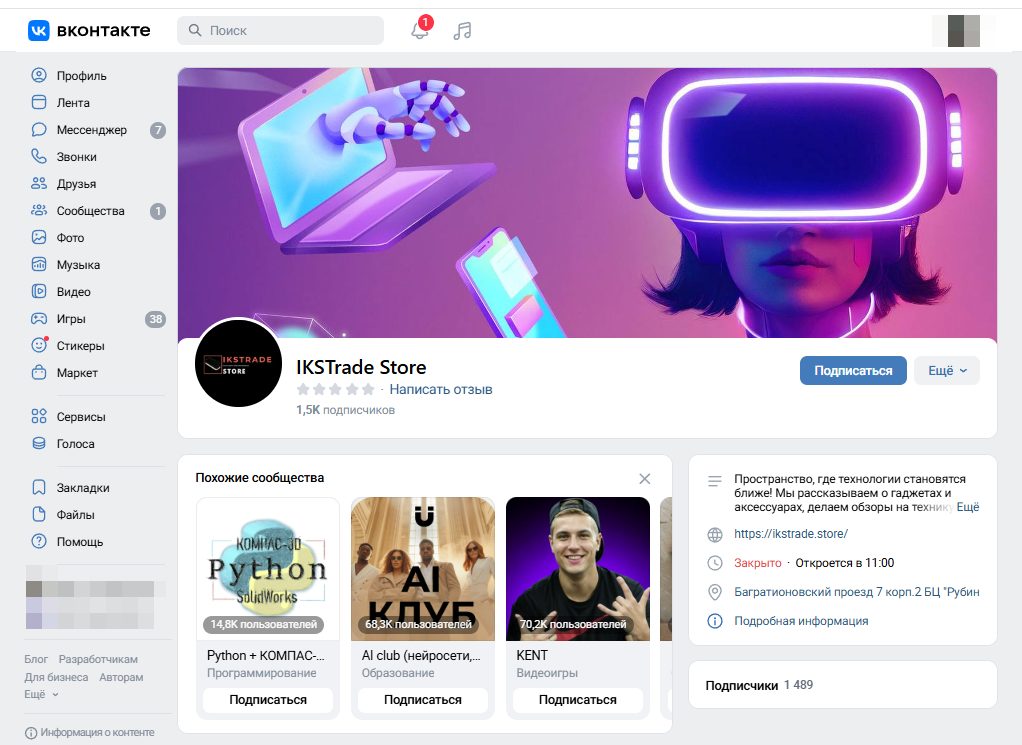Open the music note icon in header
Screen dimensions: 1022x745
[x=462, y=31]
